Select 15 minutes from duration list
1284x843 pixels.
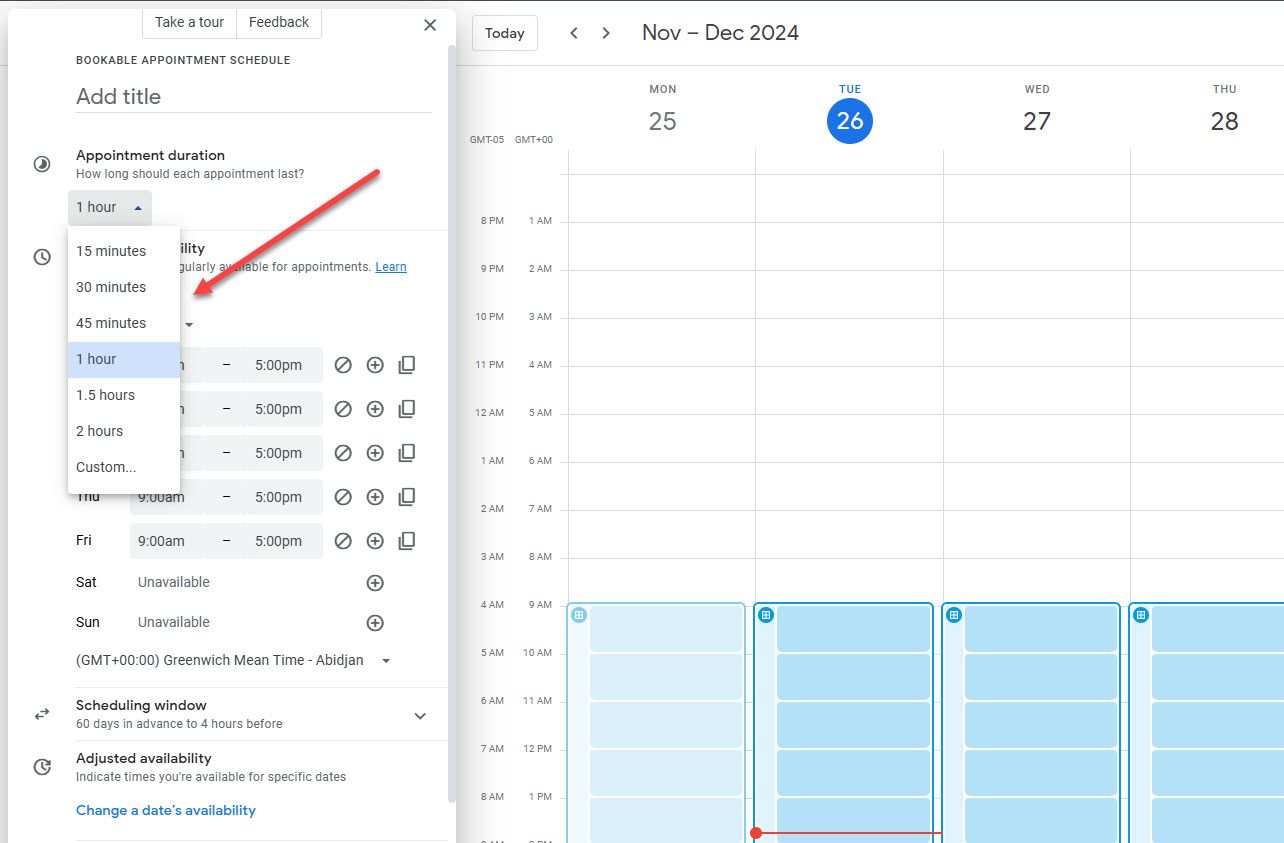[x=111, y=251]
